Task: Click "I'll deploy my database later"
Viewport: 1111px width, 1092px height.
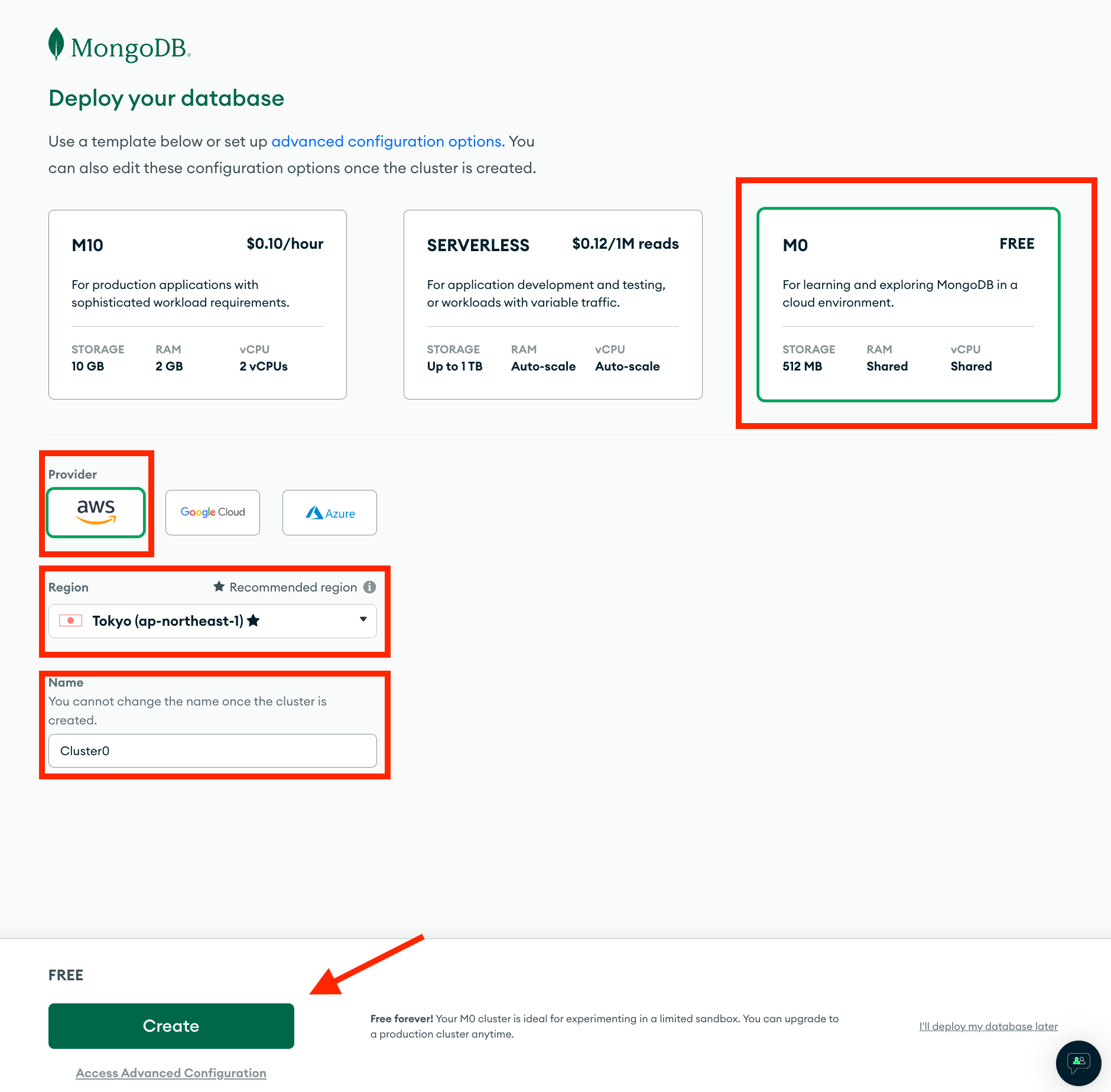Action: tap(987, 1026)
